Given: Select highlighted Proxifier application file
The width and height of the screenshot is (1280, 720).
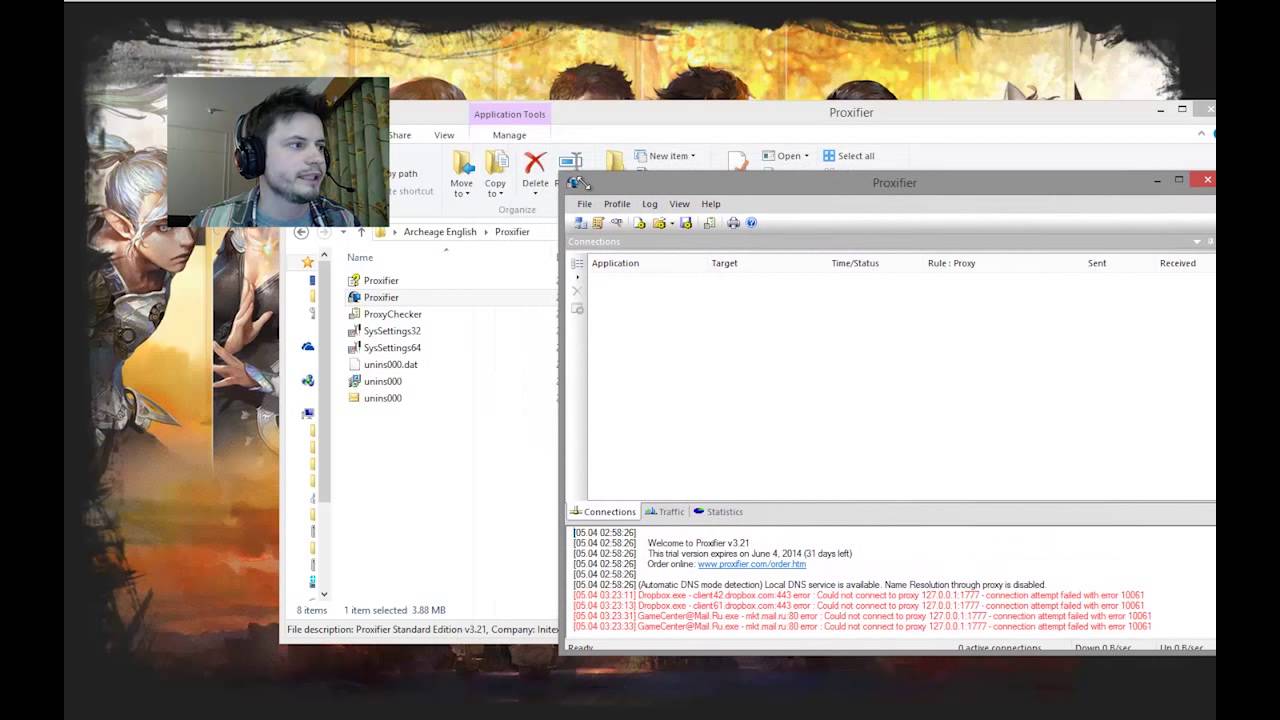Looking at the screenshot, I should [373, 297].
